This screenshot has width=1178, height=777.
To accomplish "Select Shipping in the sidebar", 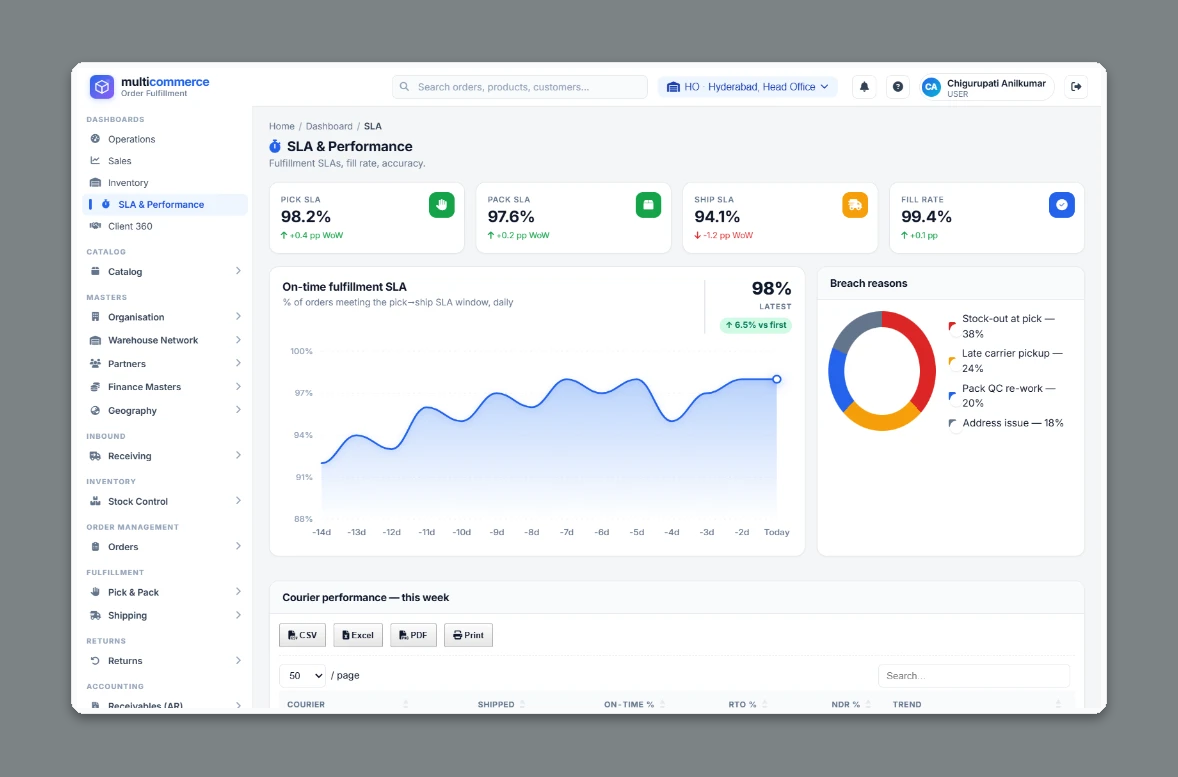I will click(x=165, y=615).
